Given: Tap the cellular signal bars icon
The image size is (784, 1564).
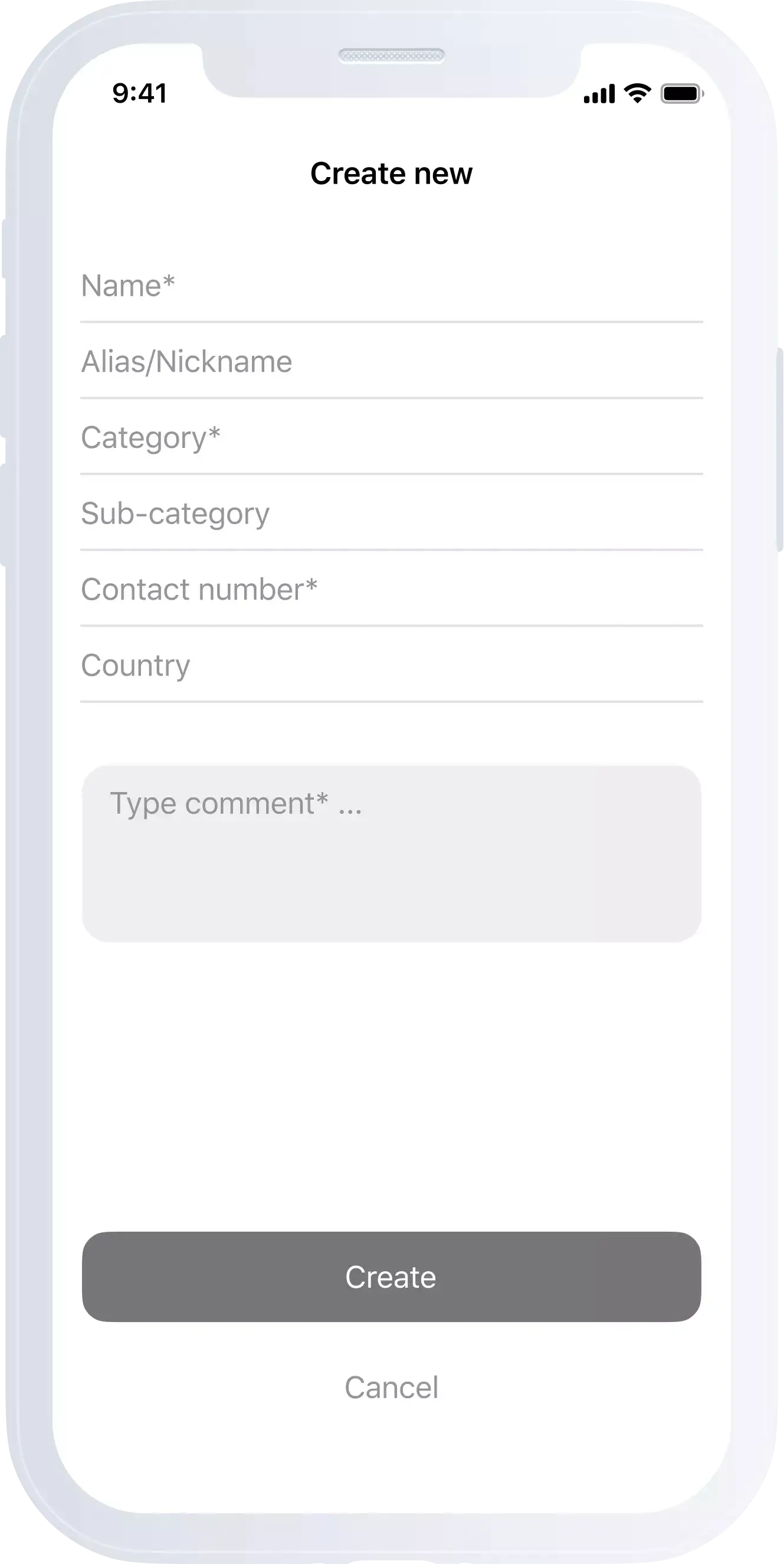Looking at the screenshot, I should 599,94.
